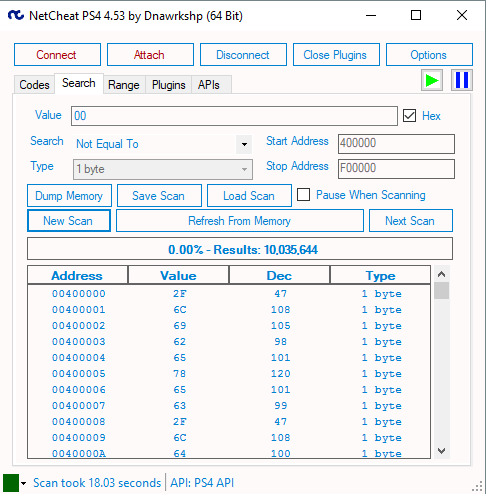The height and width of the screenshot is (494, 486).
Task: Click Load Scan button
Action: click(249, 196)
